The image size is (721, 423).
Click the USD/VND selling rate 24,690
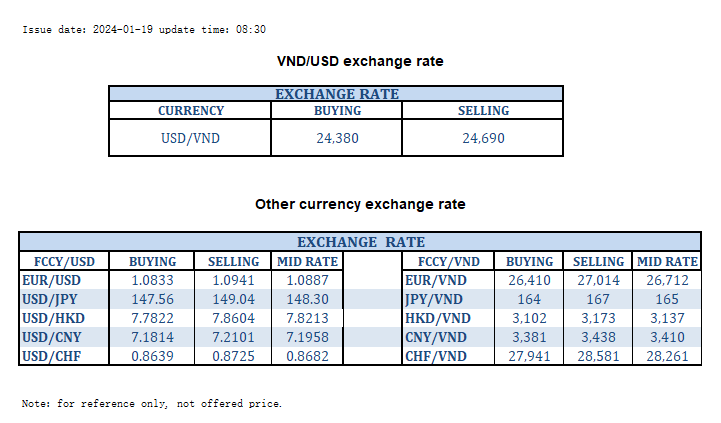click(484, 138)
